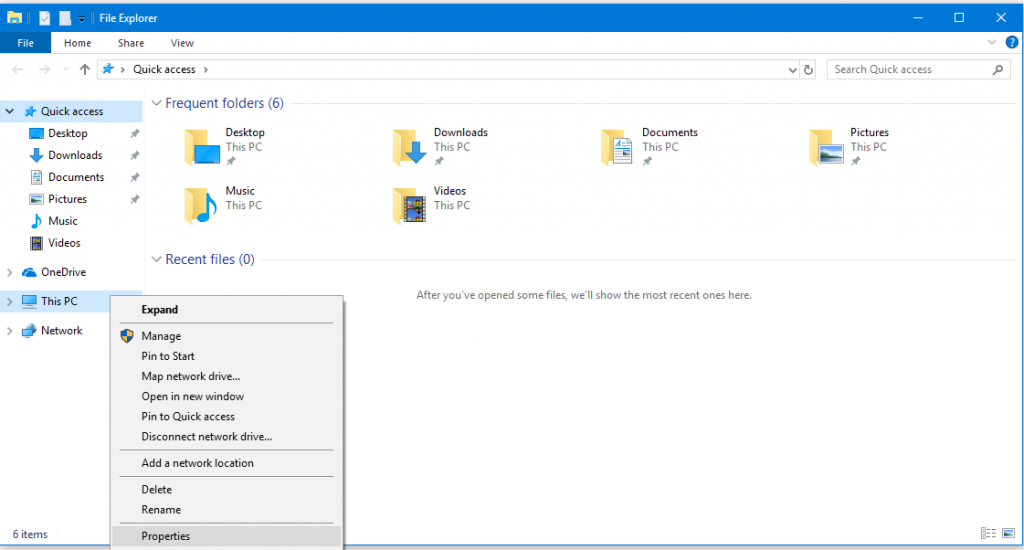
Task: Click the pin icon beside sidebar Desktop
Action: coord(135,133)
